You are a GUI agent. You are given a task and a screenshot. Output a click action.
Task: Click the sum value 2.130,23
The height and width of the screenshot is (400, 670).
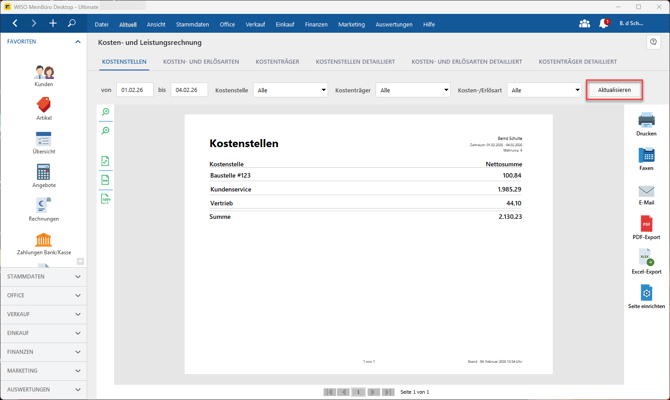pos(510,217)
